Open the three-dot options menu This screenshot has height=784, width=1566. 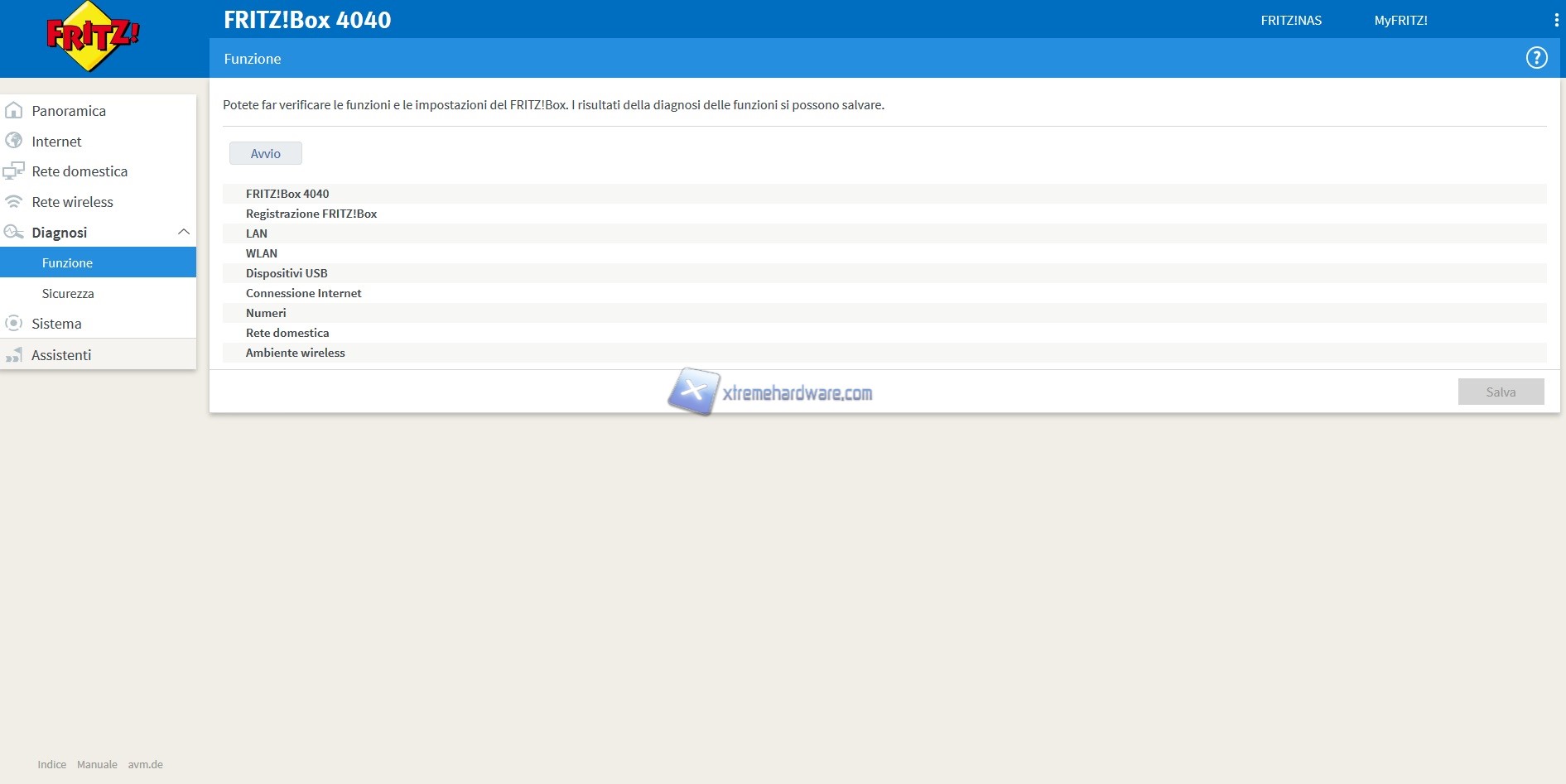(1556, 20)
